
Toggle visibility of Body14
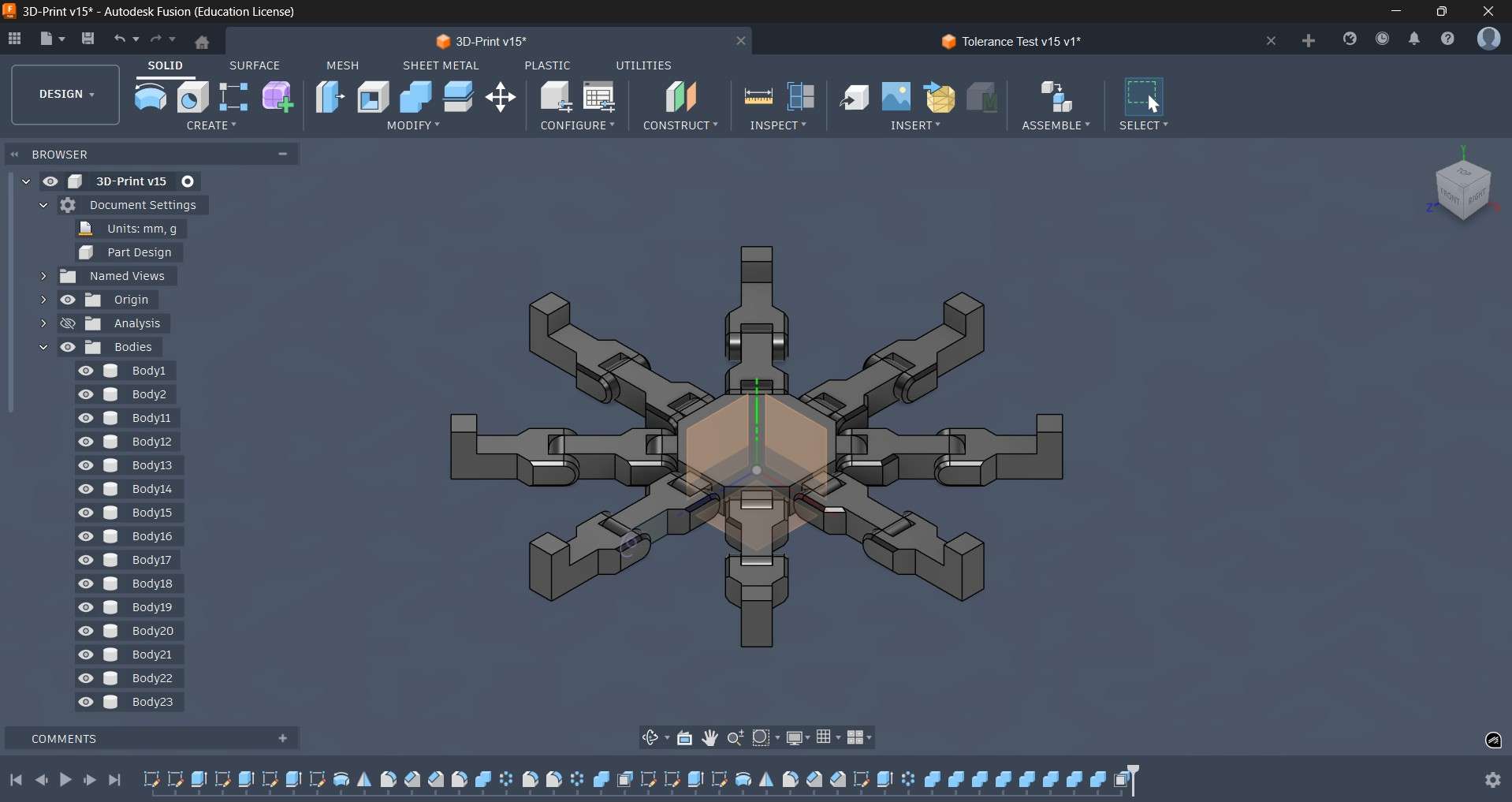pyautogui.click(x=87, y=490)
